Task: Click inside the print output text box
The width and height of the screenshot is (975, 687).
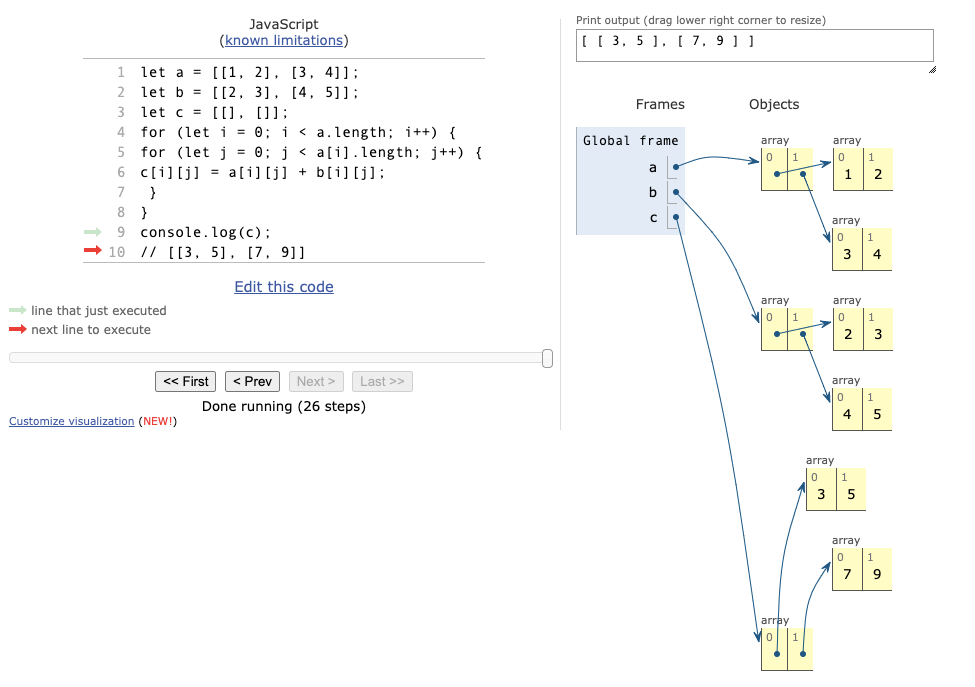Action: coord(754,44)
